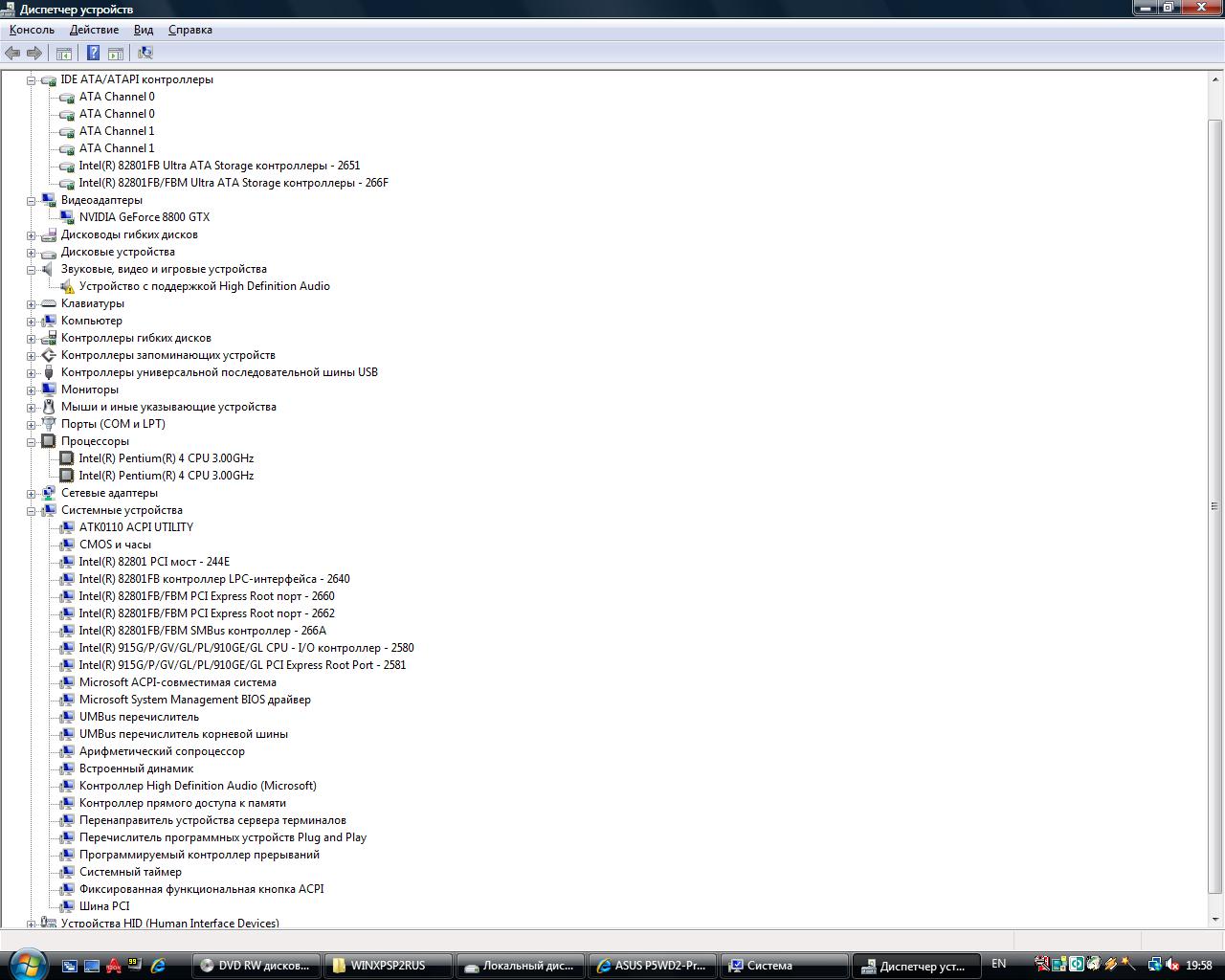Click the blue Help question-mark toolbar icon
The width and height of the screenshot is (1225, 980).
(93, 54)
